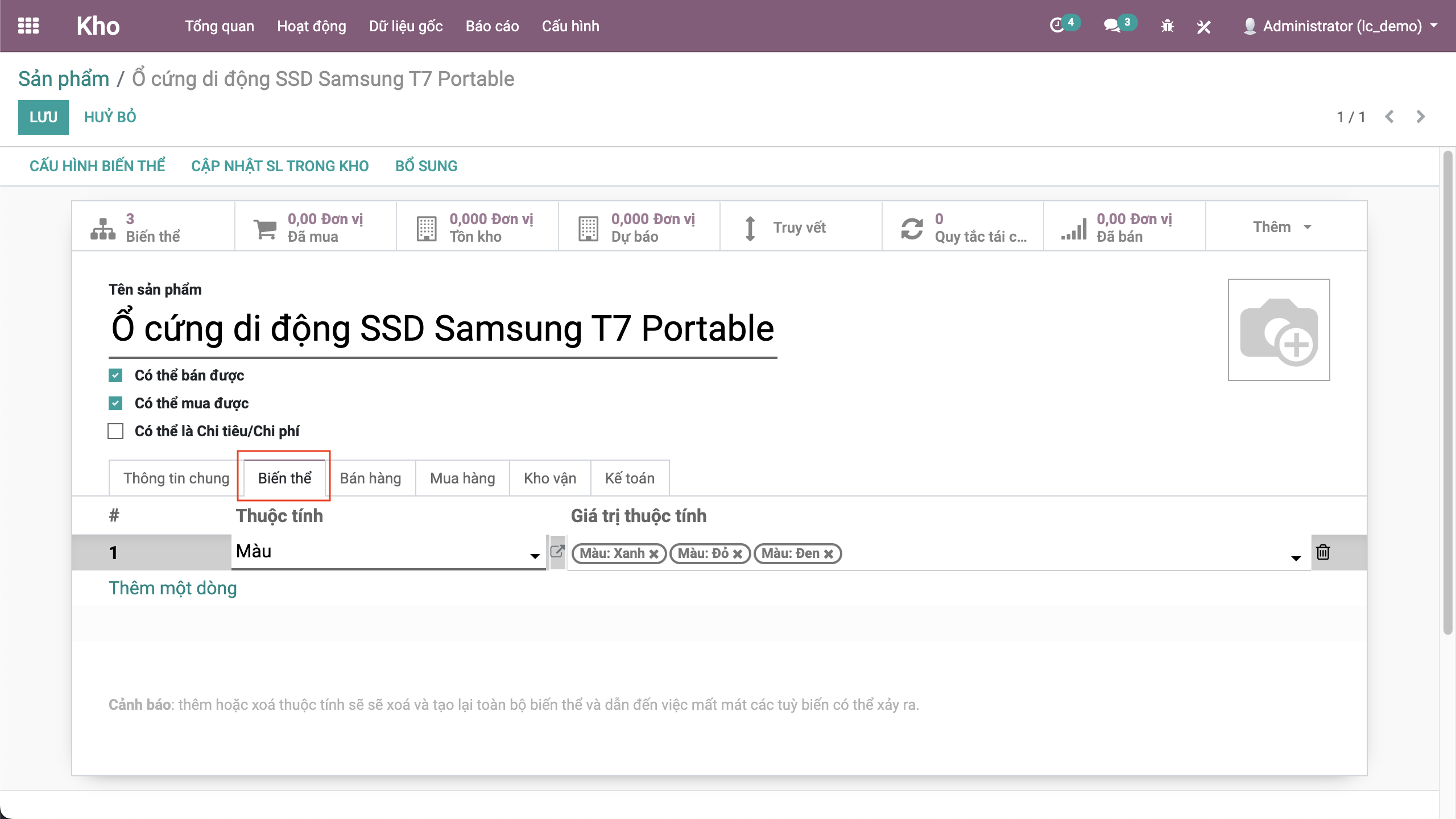This screenshot has height=819, width=1456.
Task: Go to next record arrow
Action: [1420, 117]
